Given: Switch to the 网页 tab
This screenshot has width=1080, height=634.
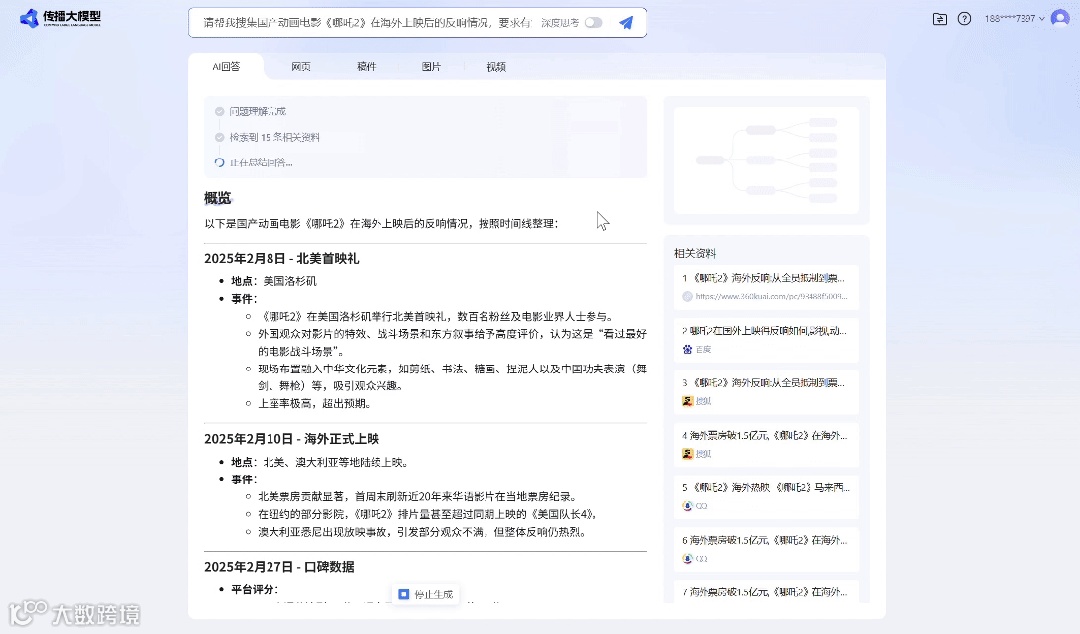Looking at the screenshot, I should tap(300, 67).
